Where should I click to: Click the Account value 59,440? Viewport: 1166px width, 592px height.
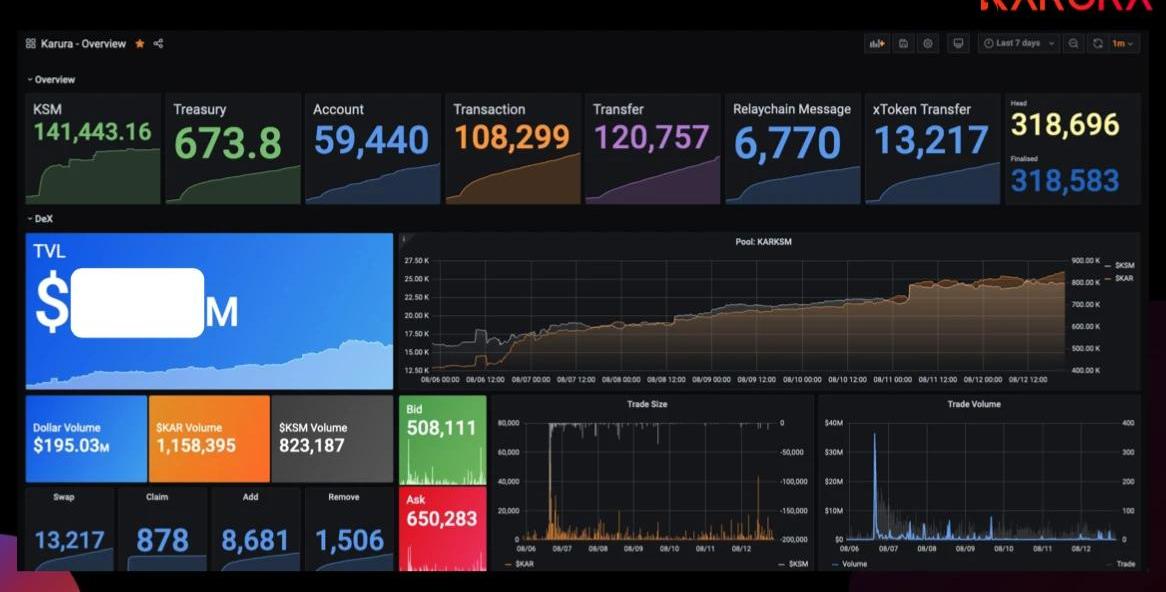pos(371,141)
